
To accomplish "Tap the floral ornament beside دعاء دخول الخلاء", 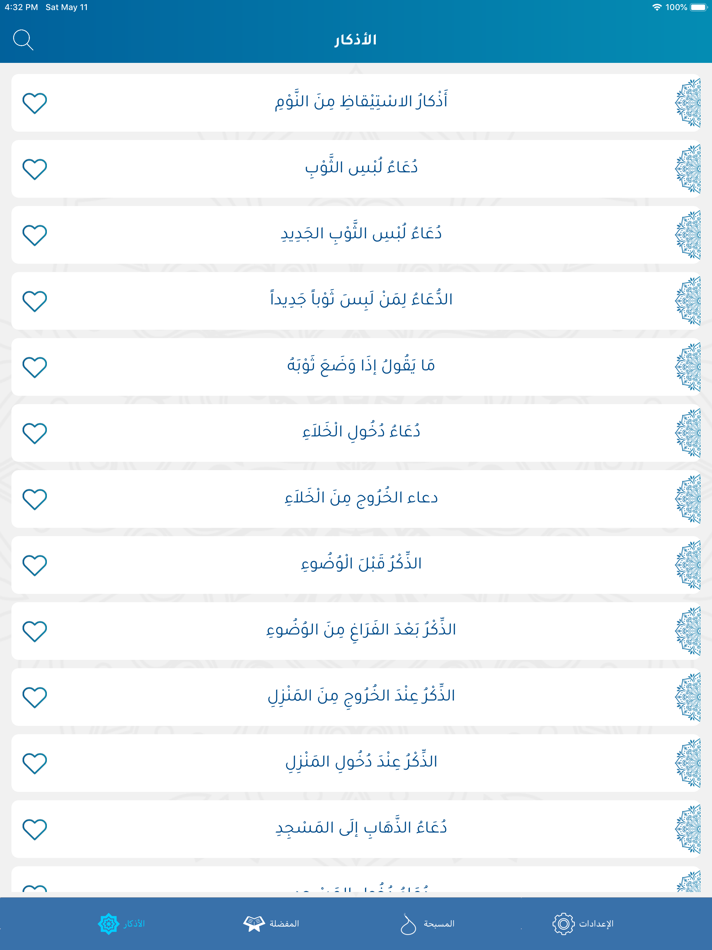I will pos(690,433).
